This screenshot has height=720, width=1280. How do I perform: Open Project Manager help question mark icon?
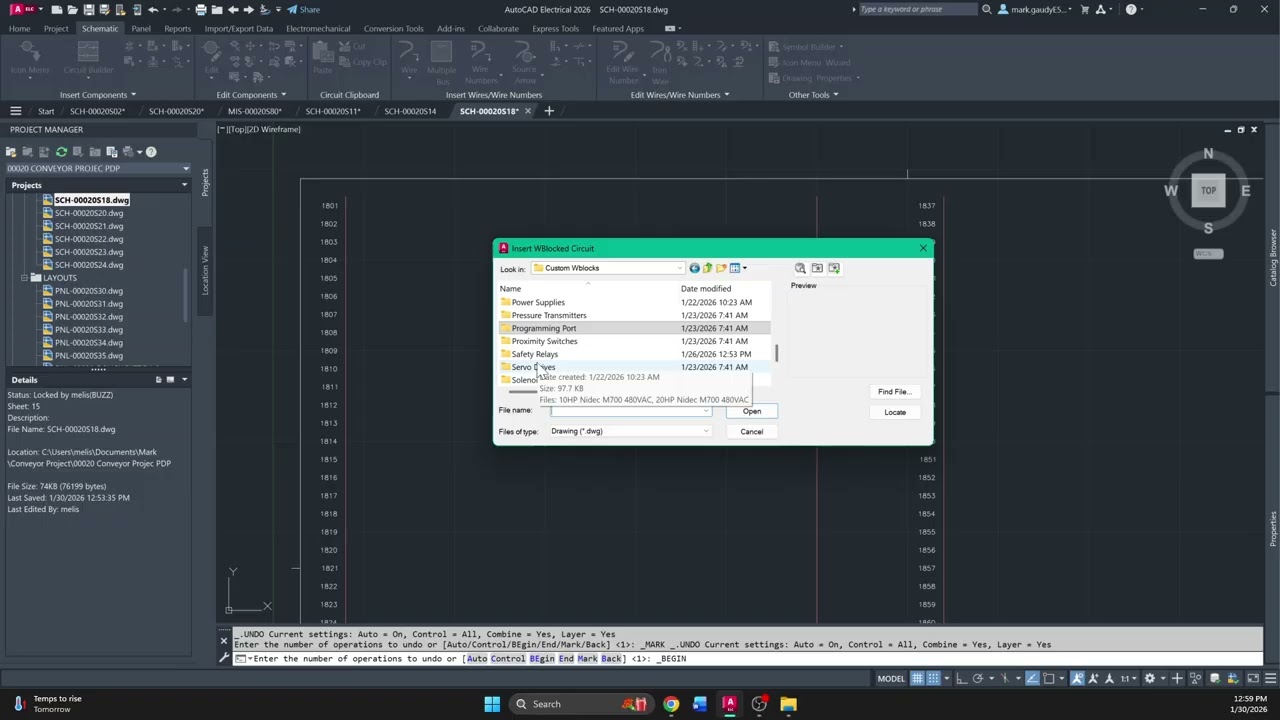(151, 152)
